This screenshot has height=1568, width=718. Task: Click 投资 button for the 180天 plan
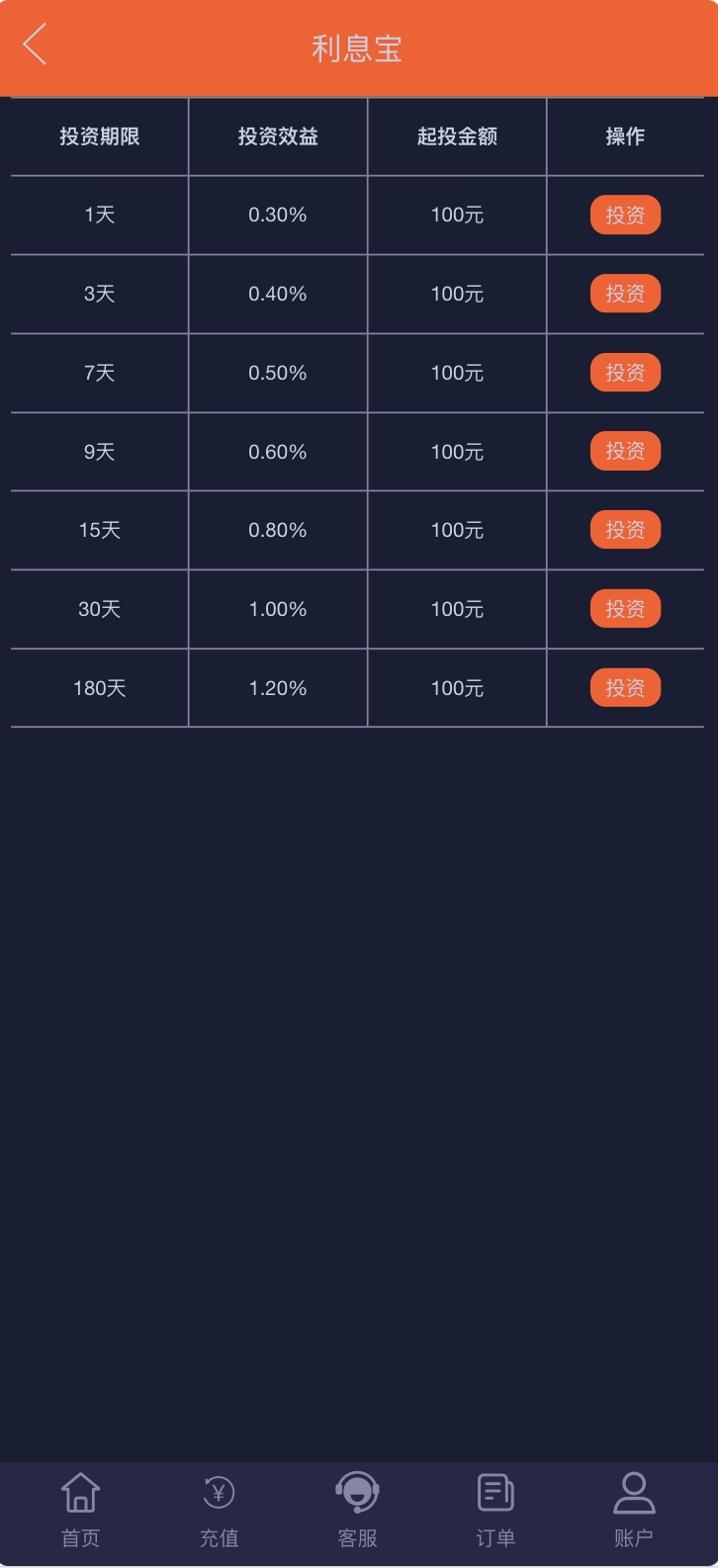[x=625, y=688]
